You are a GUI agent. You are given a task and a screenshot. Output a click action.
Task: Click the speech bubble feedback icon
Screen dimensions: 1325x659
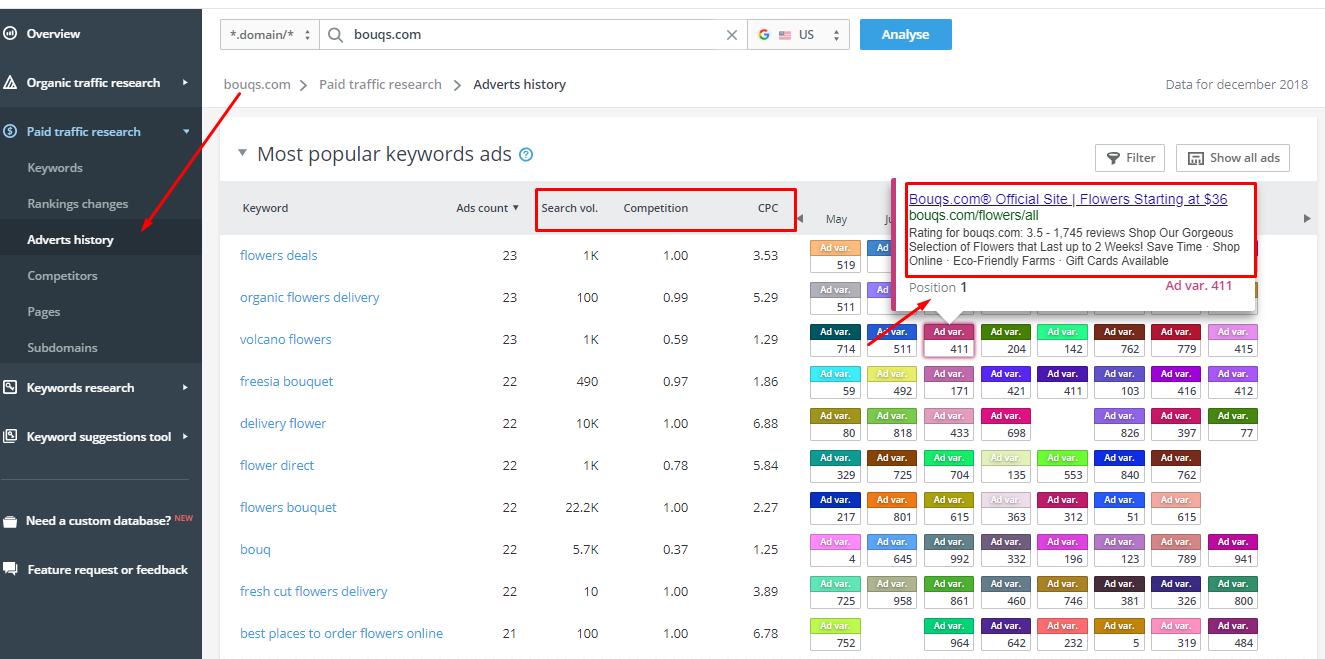(10, 569)
